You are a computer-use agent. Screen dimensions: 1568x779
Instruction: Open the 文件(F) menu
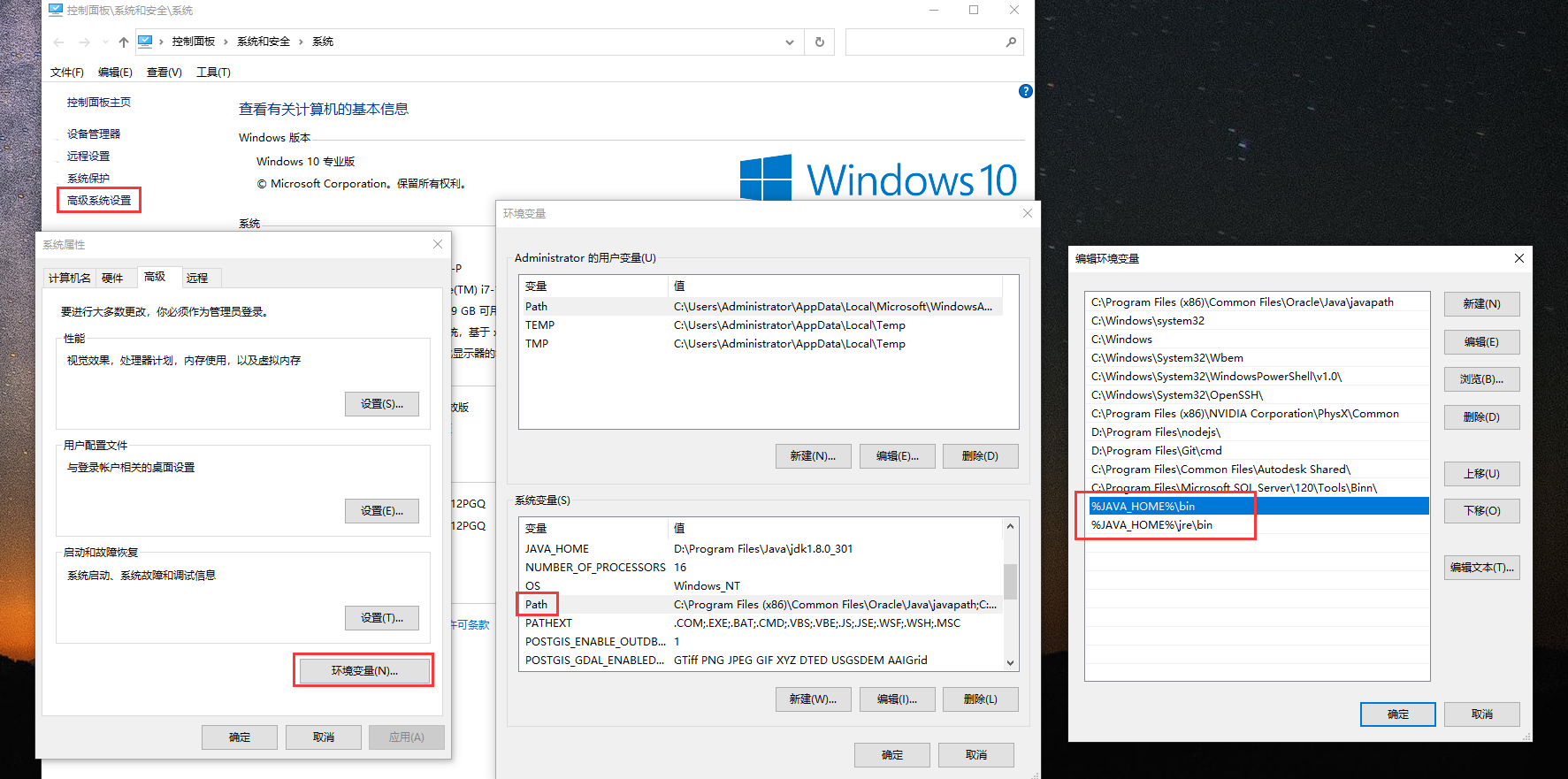click(x=67, y=73)
